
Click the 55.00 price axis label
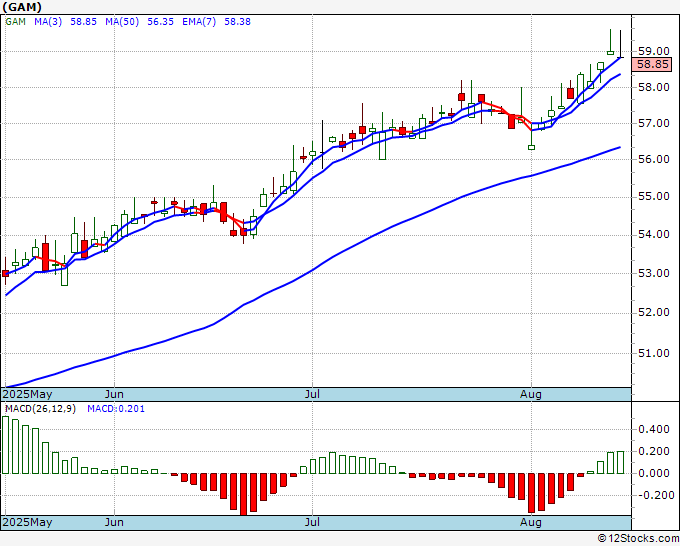(654, 196)
